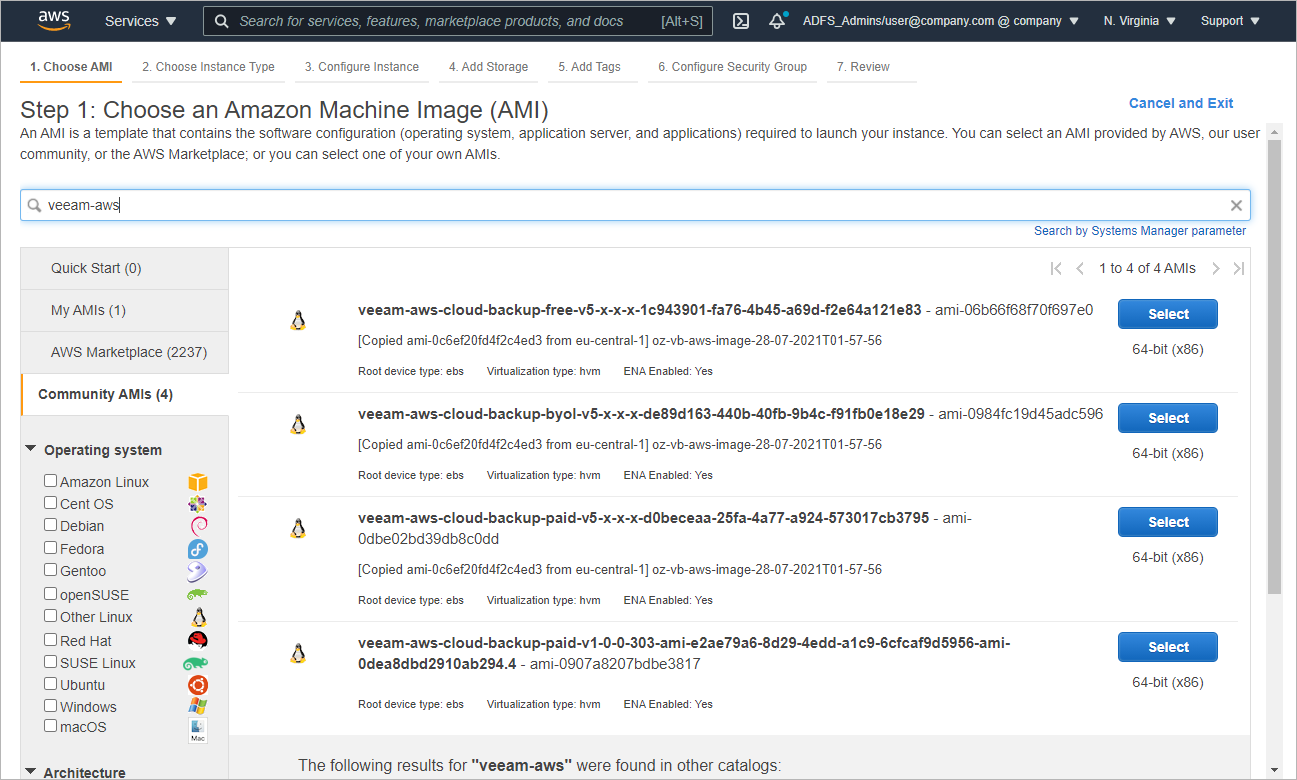1297x780 pixels.
Task: Open the CloudShell terminal icon
Action: coord(741,21)
